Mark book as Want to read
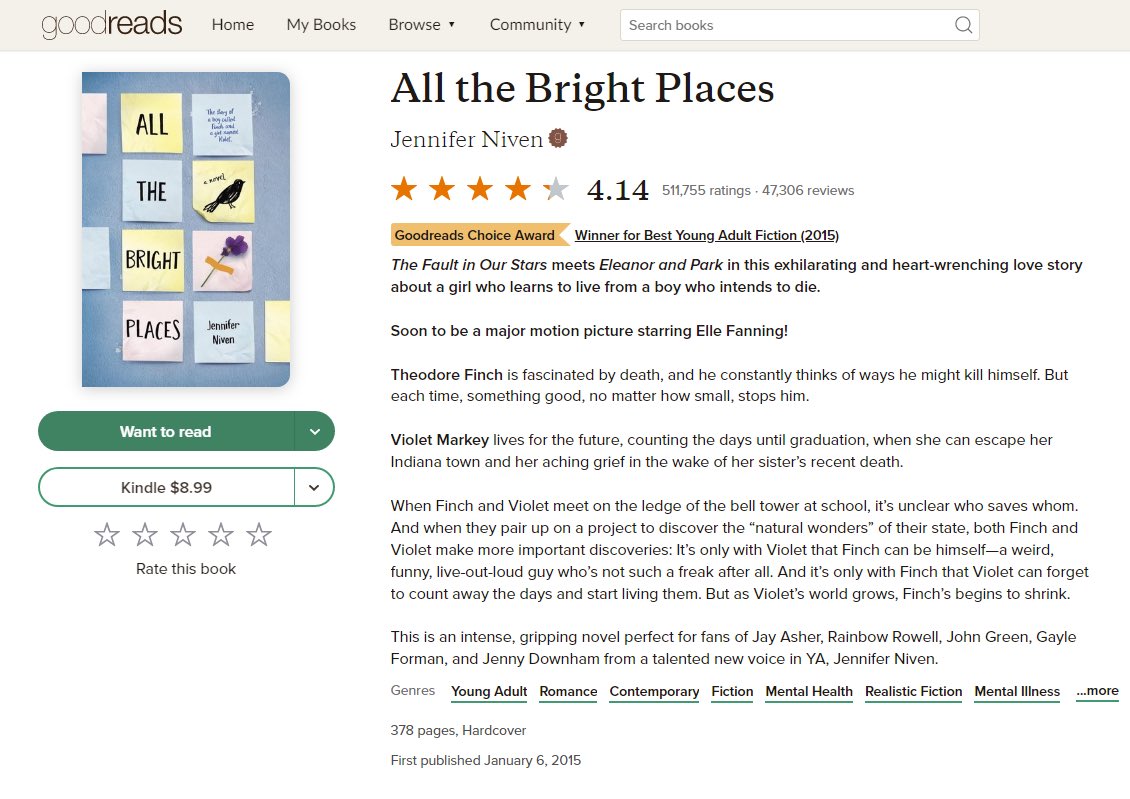Image resolution: width=1130 pixels, height=799 pixels. click(166, 432)
